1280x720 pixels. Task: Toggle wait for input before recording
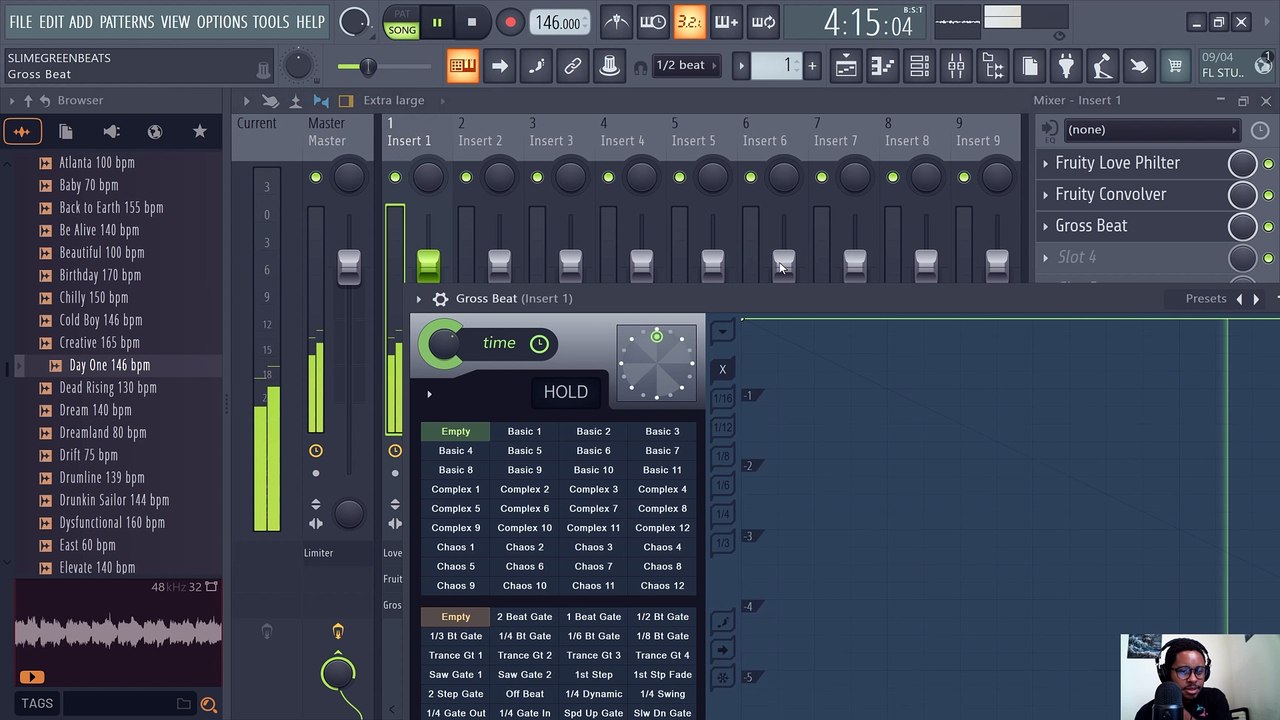pos(653,22)
